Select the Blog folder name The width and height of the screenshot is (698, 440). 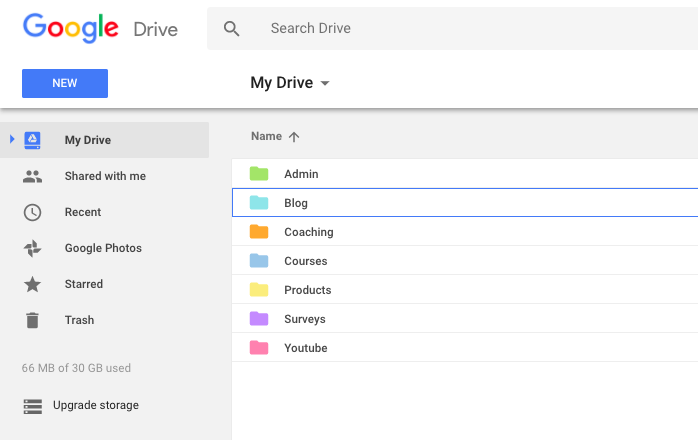[296, 203]
